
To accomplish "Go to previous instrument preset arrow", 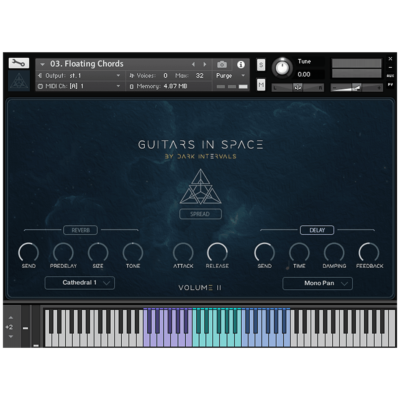I will 193,64.
